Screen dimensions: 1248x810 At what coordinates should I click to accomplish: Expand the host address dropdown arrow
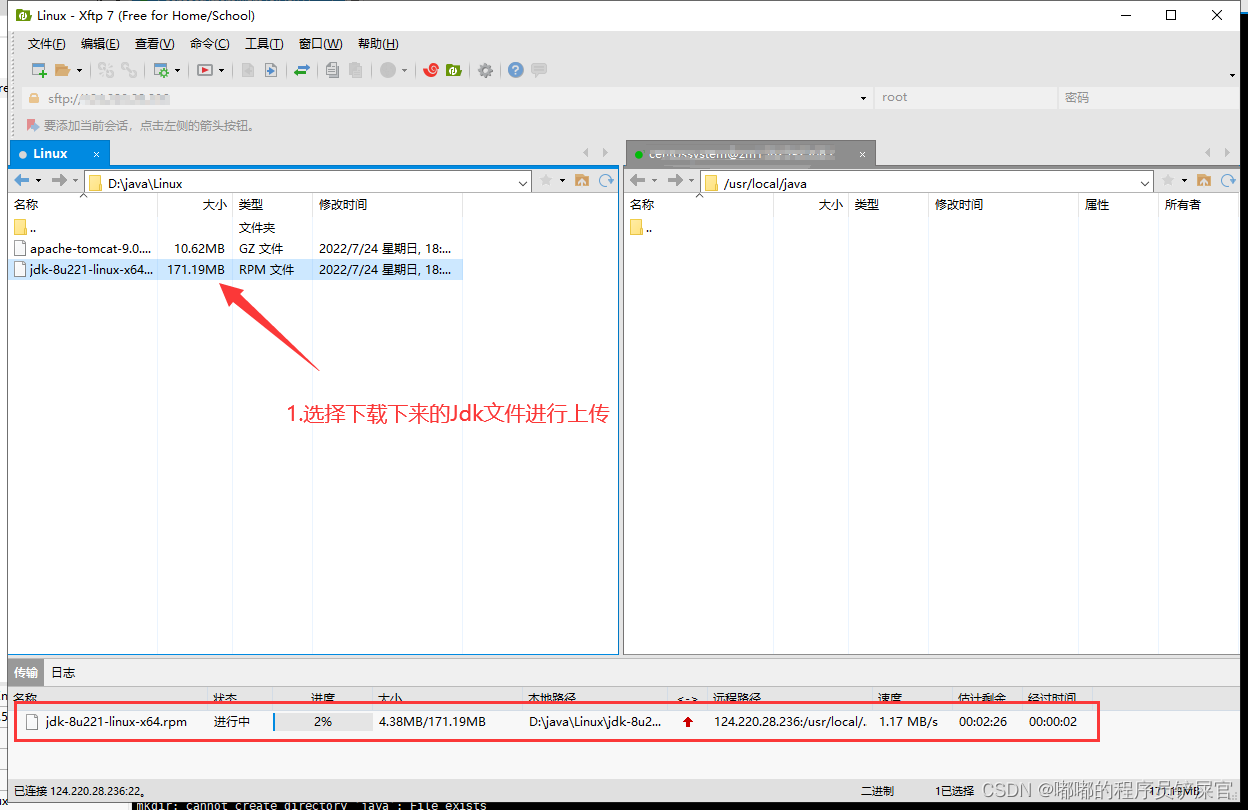pos(864,98)
